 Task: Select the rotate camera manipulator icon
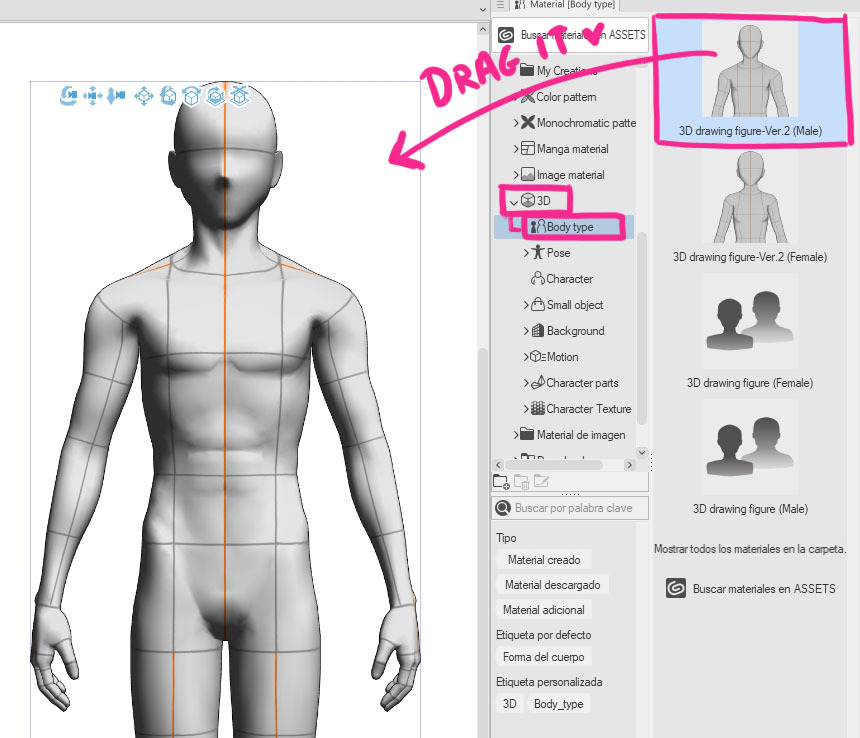click(68, 95)
